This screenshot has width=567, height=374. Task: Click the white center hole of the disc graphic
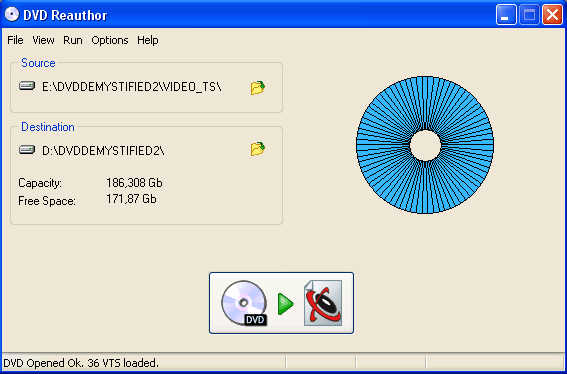[x=425, y=145]
